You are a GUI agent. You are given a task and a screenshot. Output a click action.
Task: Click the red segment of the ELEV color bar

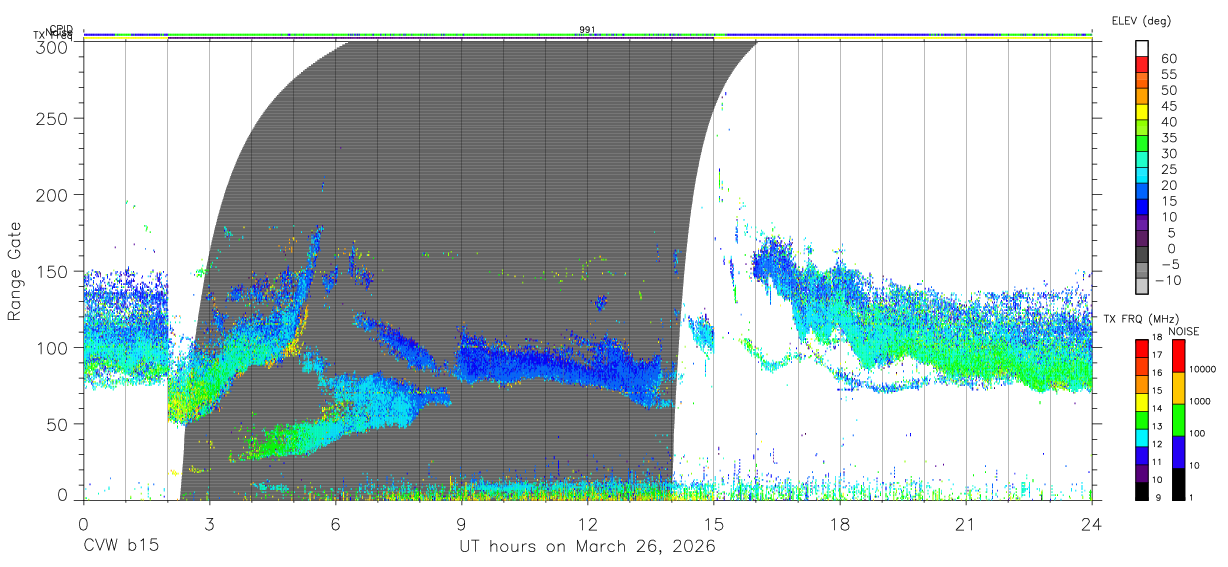point(1143,63)
